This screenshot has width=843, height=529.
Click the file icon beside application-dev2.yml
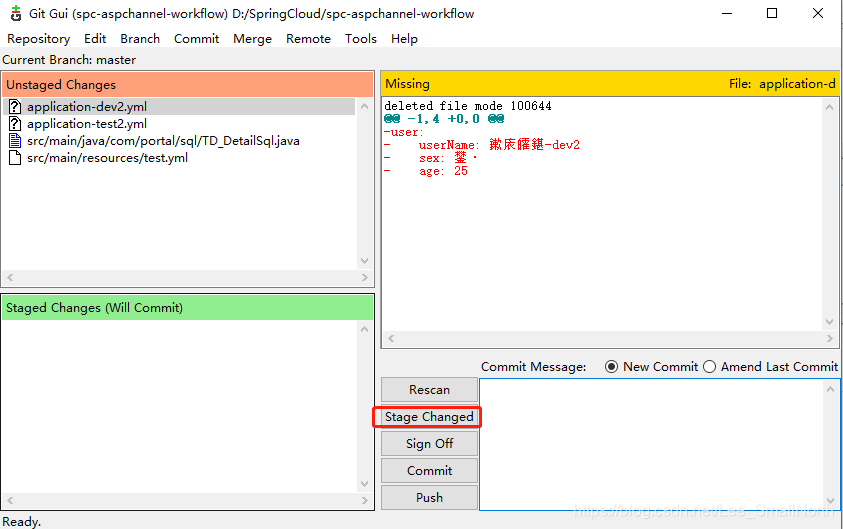point(15,106)
